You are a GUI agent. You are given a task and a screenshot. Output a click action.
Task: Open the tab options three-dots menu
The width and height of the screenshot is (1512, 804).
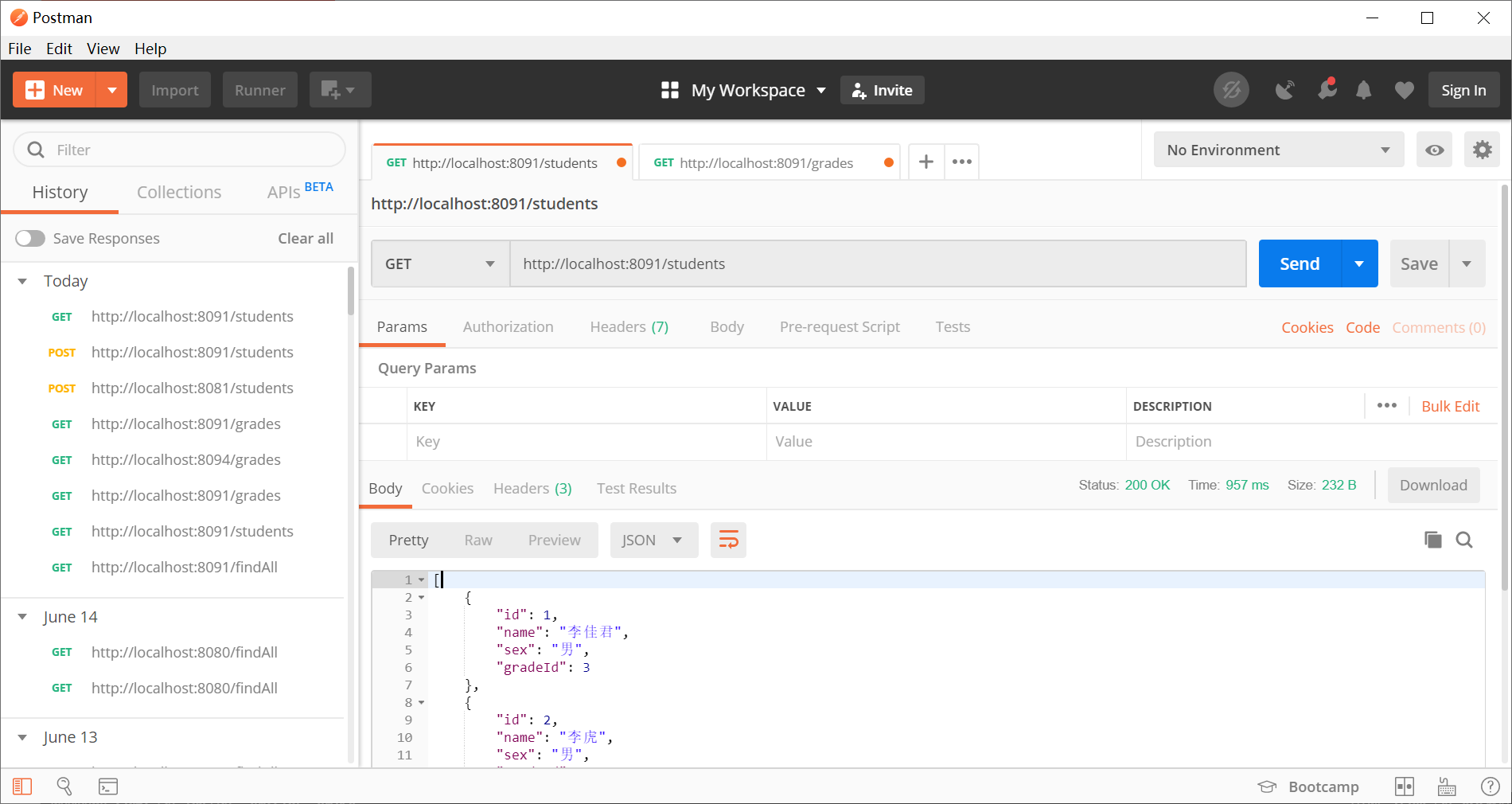click(x=962, y=162)
